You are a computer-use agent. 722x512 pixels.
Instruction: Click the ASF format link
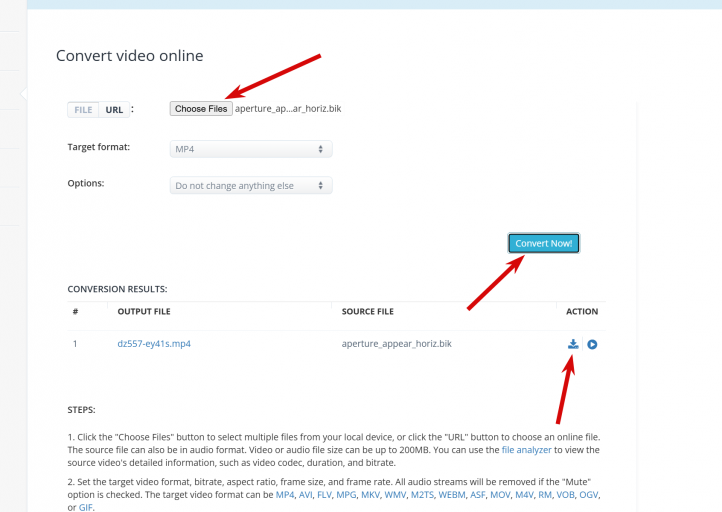point(477,495)
